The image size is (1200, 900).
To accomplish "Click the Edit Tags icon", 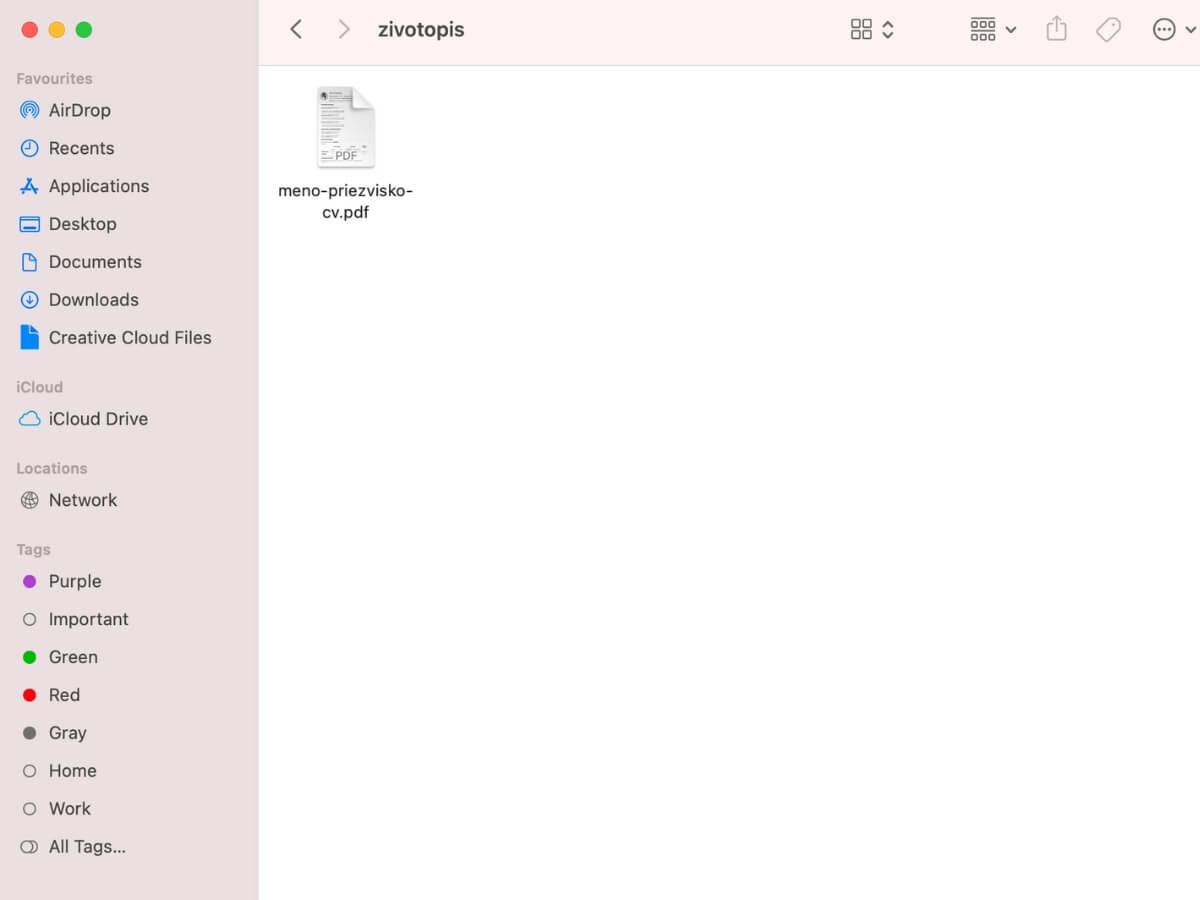I will click(x=1108, y=29).
